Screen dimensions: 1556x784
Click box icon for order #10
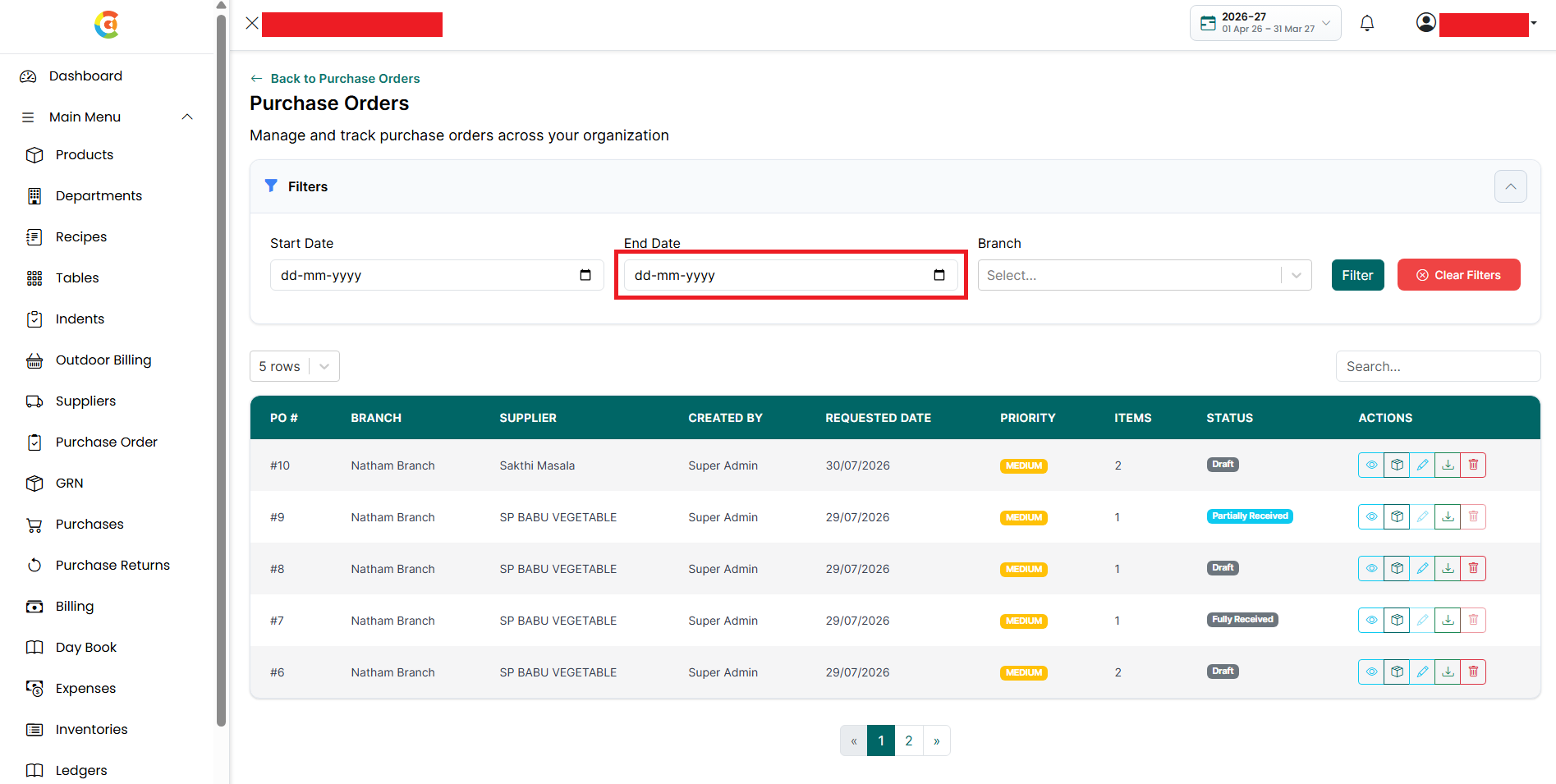[x=1397, y=465]
